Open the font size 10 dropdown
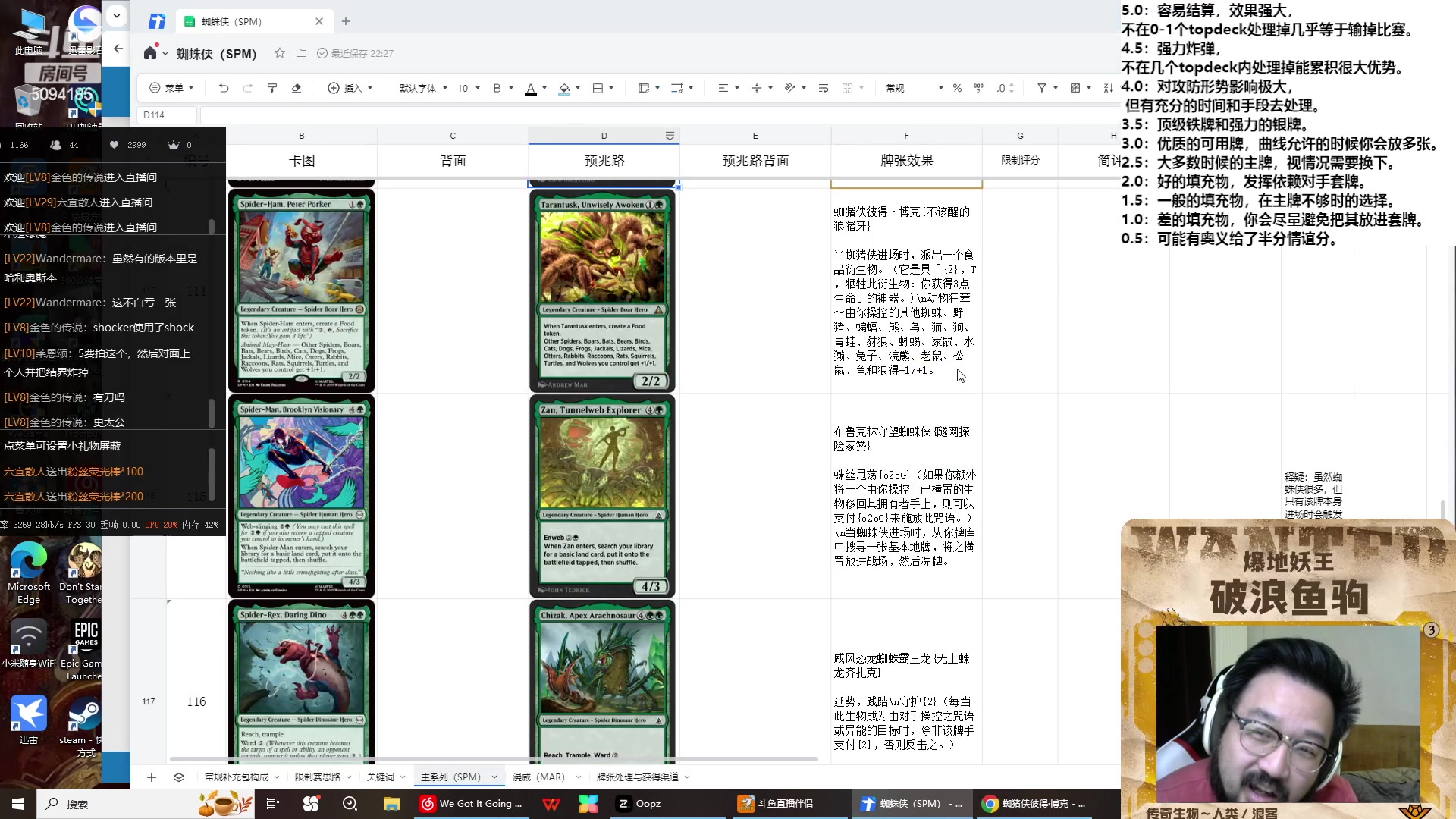This screenshot has width=1456, height=819. [x=468, y=88]
